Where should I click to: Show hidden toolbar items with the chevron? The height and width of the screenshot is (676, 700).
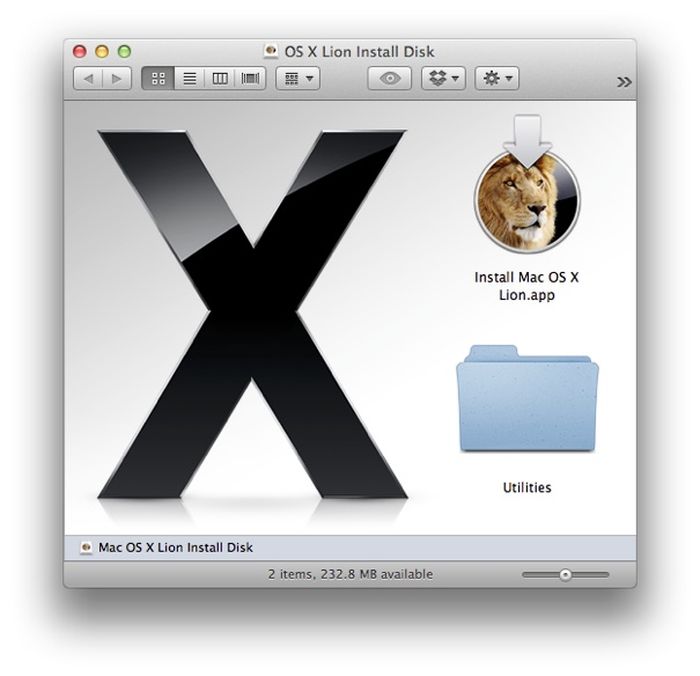(x=624, y=82)
